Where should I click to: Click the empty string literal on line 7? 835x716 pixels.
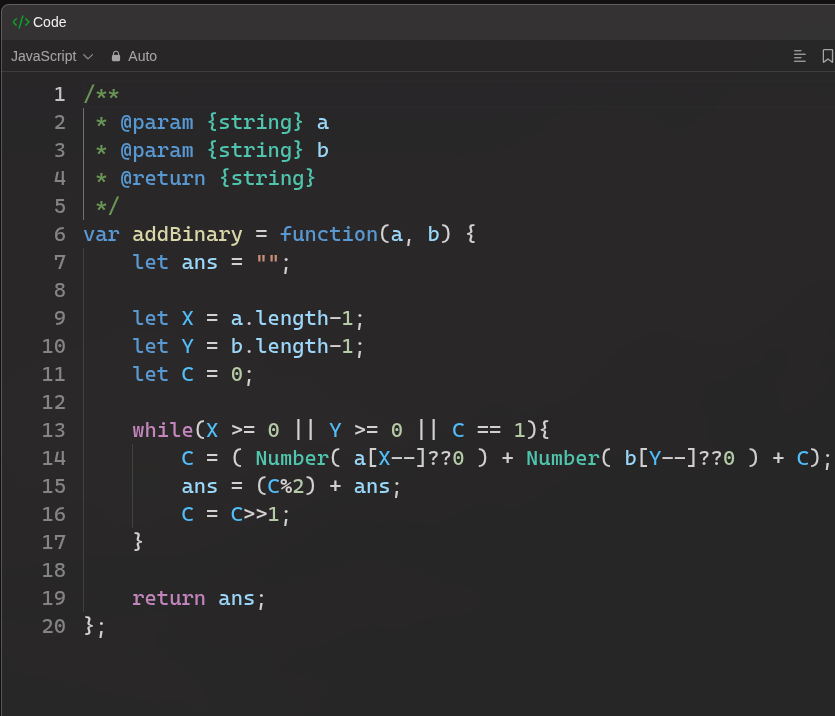click(267, 262)
